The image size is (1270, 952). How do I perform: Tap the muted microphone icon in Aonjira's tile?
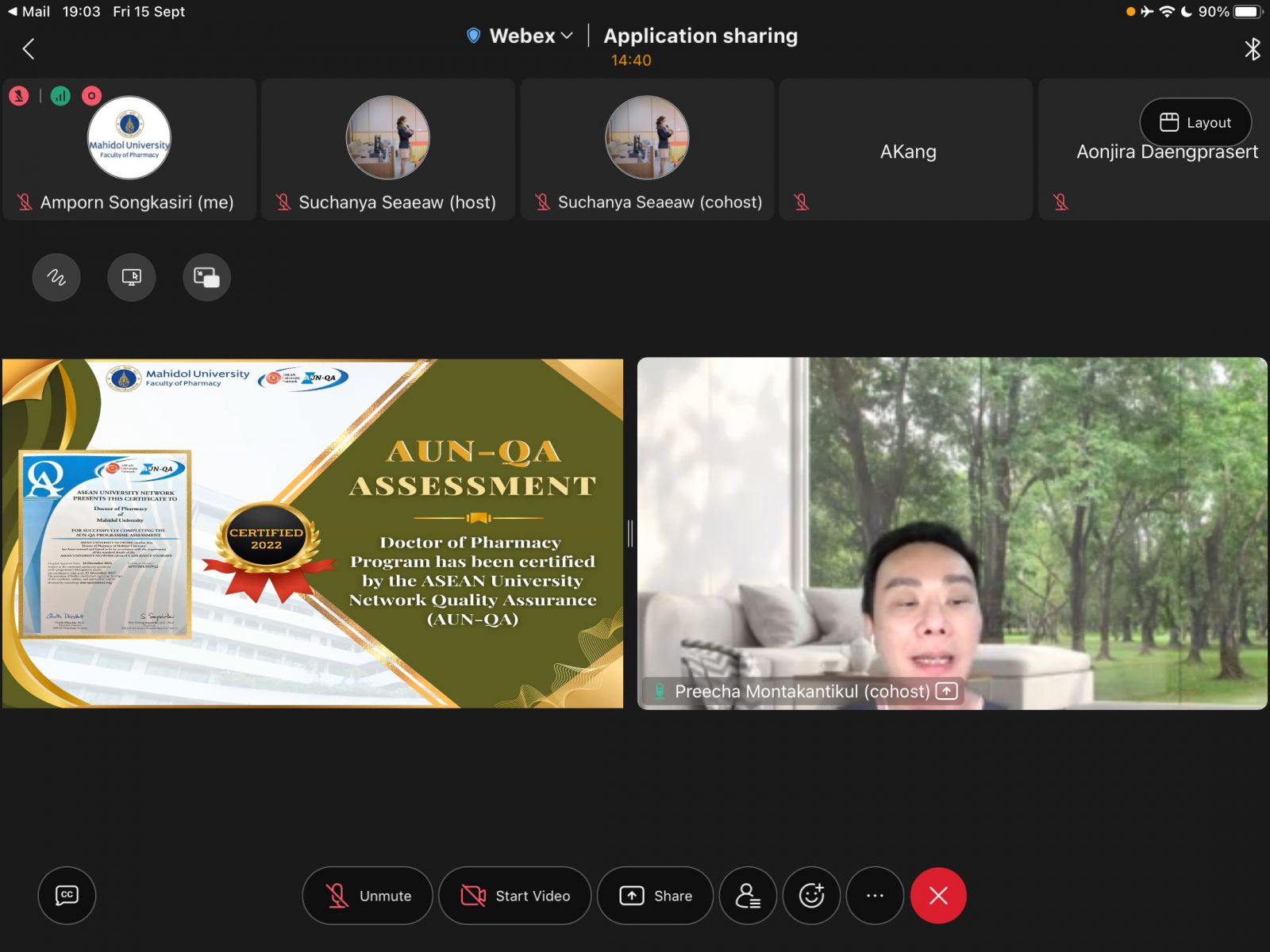point(1060,202)
